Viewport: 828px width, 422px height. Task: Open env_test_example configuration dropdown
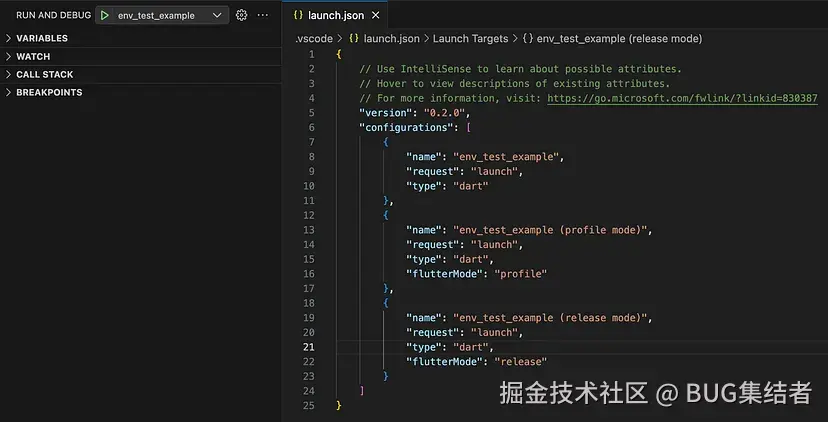pos(162,15)
